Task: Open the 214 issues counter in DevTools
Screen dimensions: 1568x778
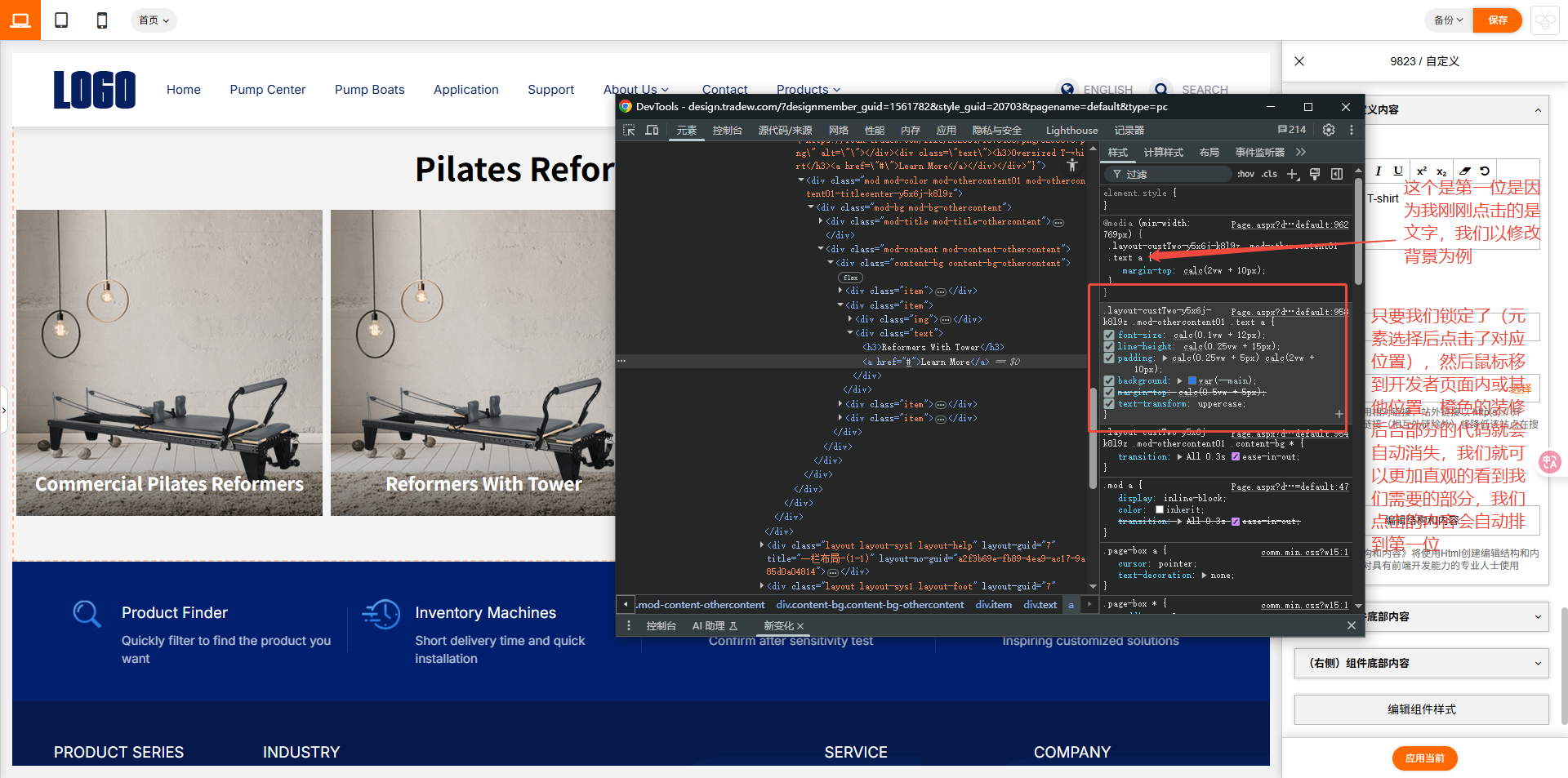Action: click(1292, 130)
